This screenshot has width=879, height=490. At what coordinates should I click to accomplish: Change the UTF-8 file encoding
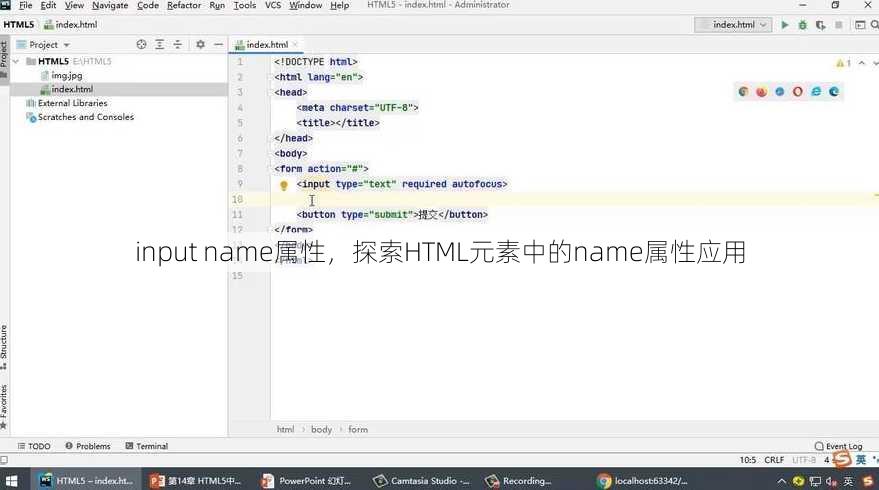coord(804,460)
